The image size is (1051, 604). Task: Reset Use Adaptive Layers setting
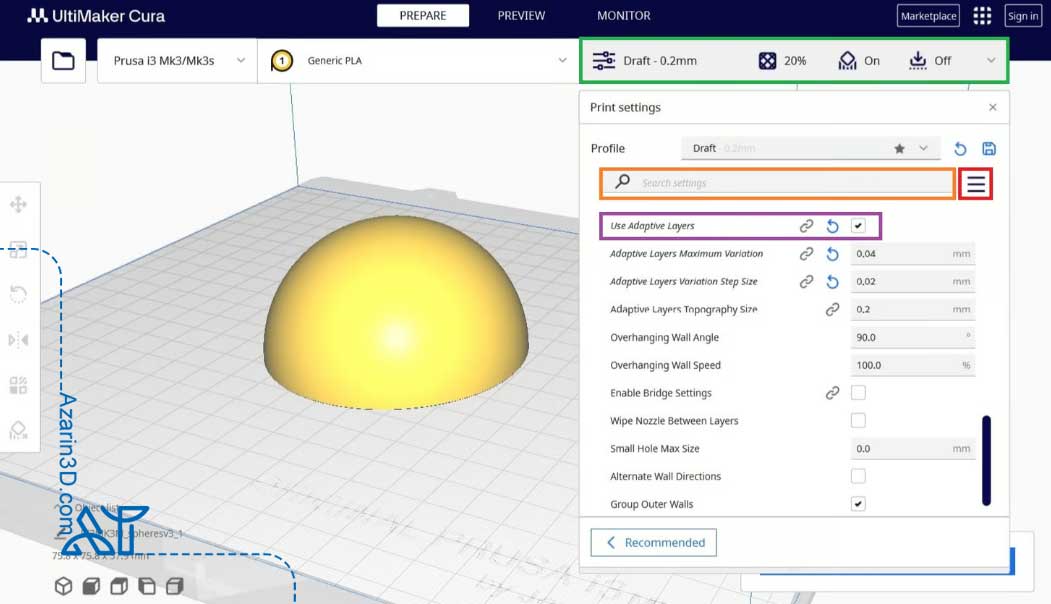832,226
